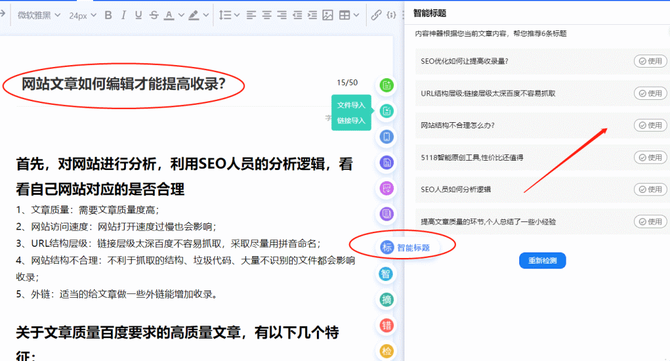Screen dimensions: 670x361
Task: Choose 文件导入 in the import popup
Action: pos(351,105)
